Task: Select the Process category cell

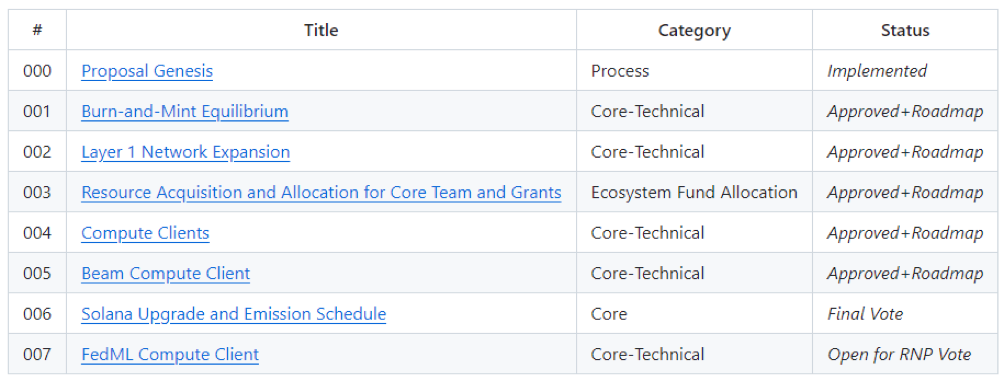Action: 694,70
